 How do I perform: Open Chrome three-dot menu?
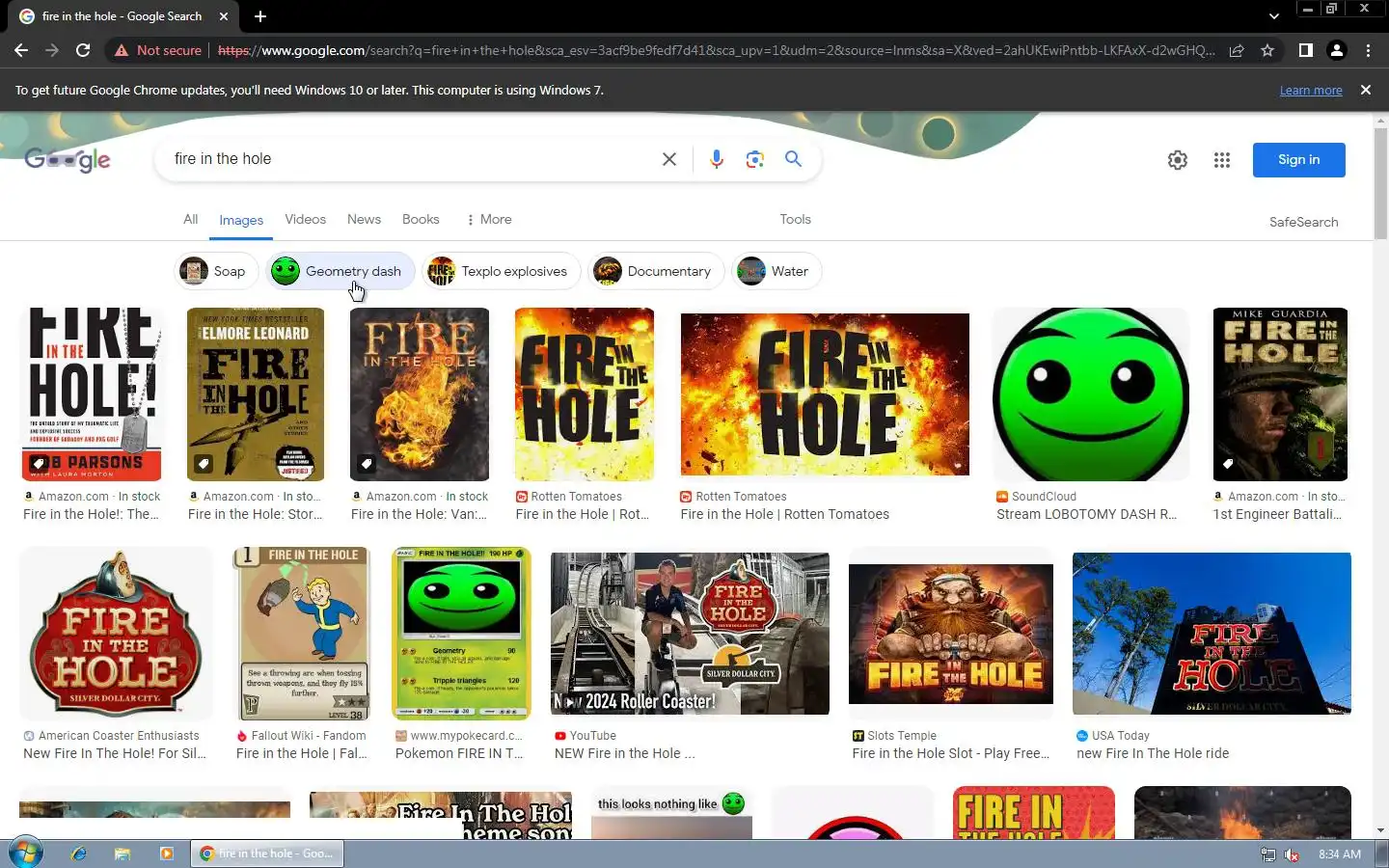(x=1368, y=50)
